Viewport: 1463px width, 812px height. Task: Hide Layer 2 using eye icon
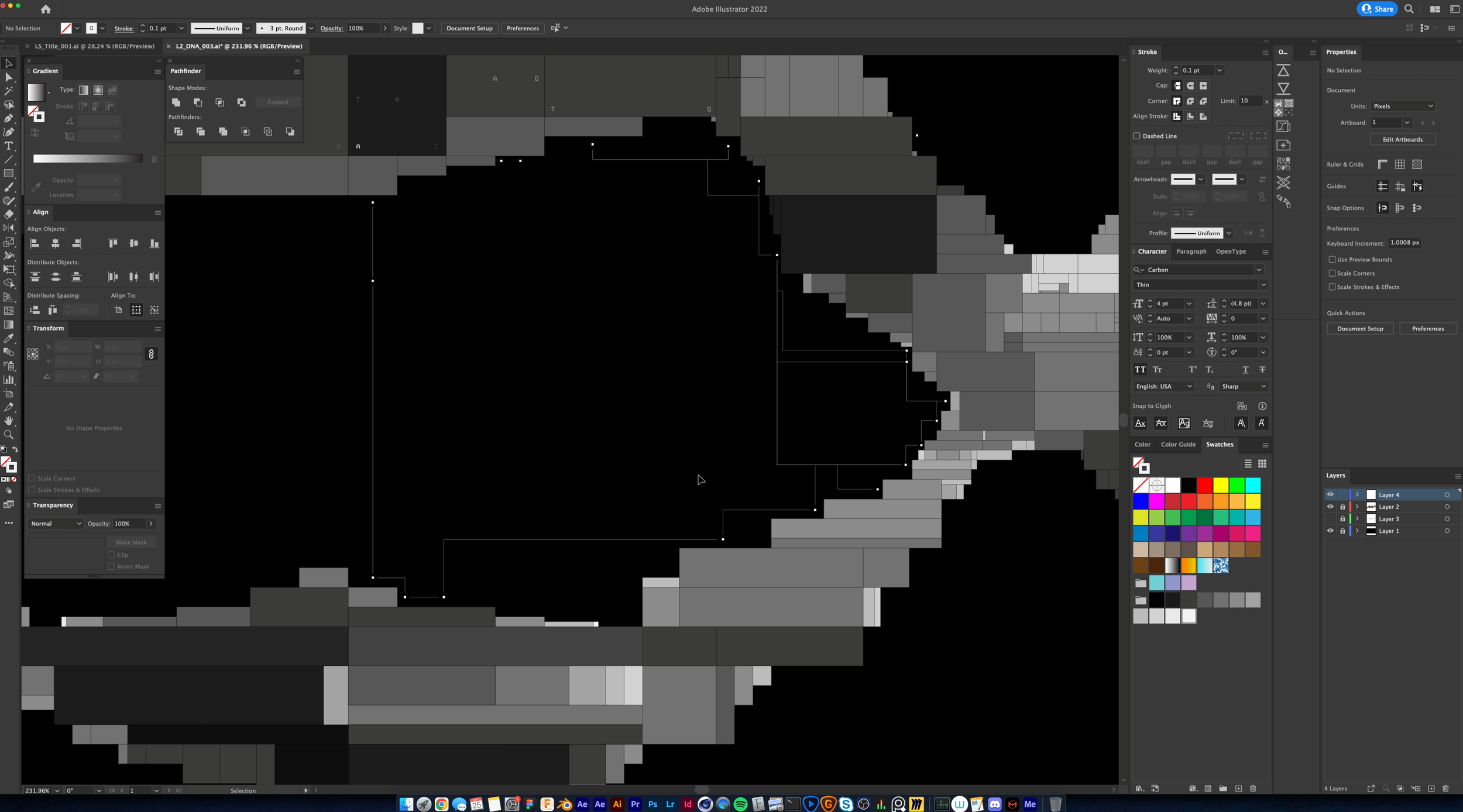1330,507
